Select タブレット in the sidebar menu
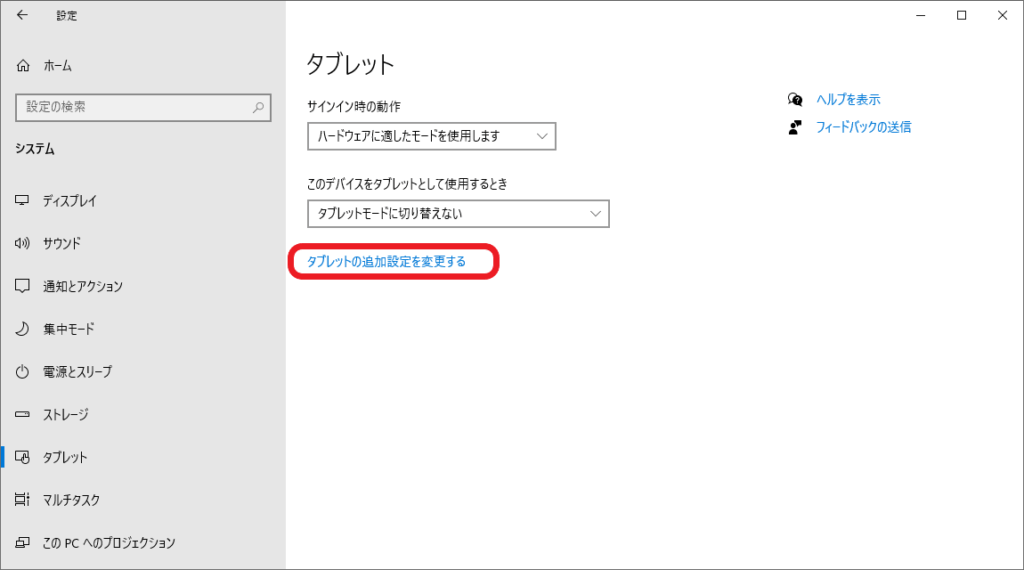 [65, 457]
